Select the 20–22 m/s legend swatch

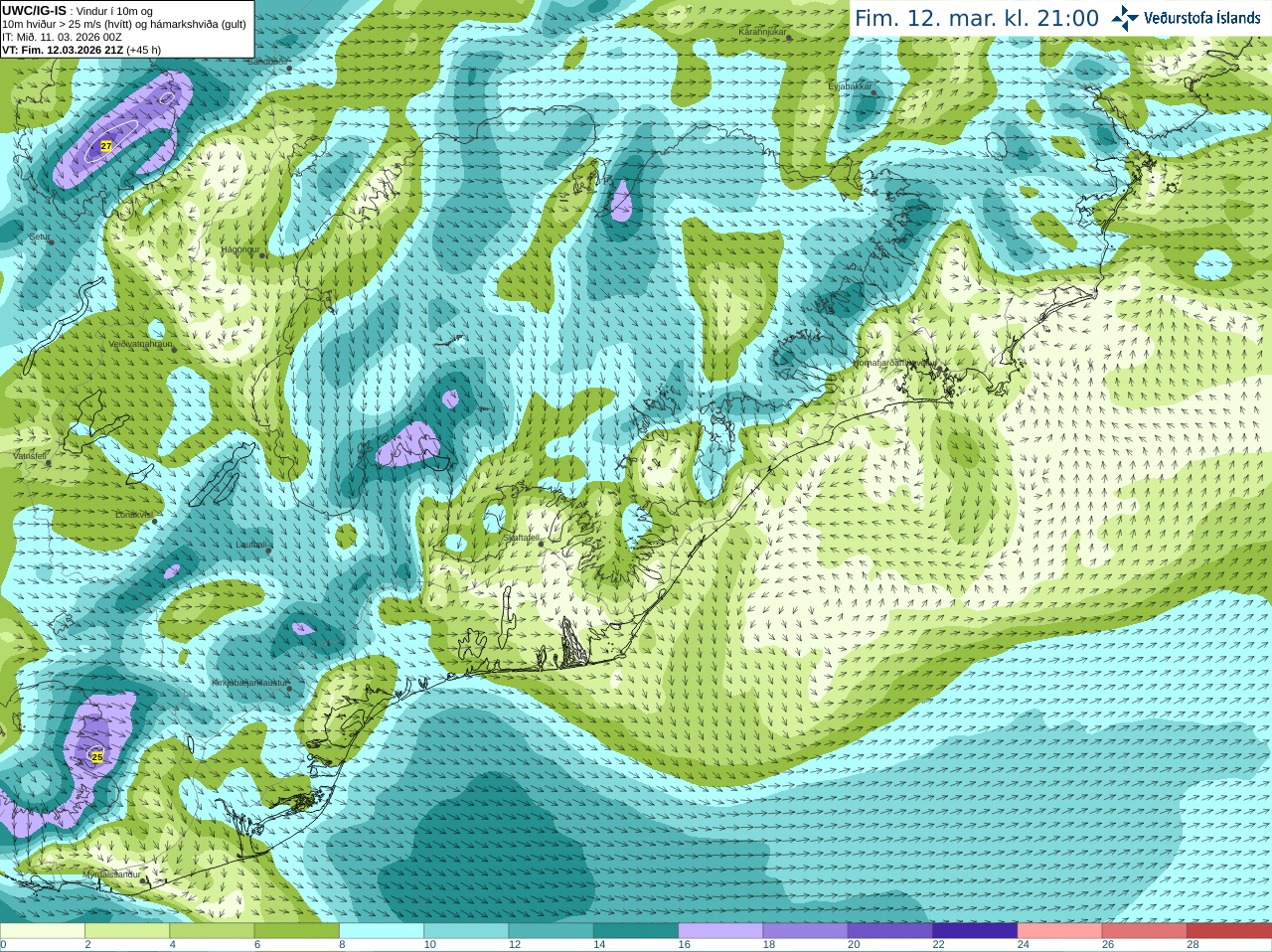[890, 931]
